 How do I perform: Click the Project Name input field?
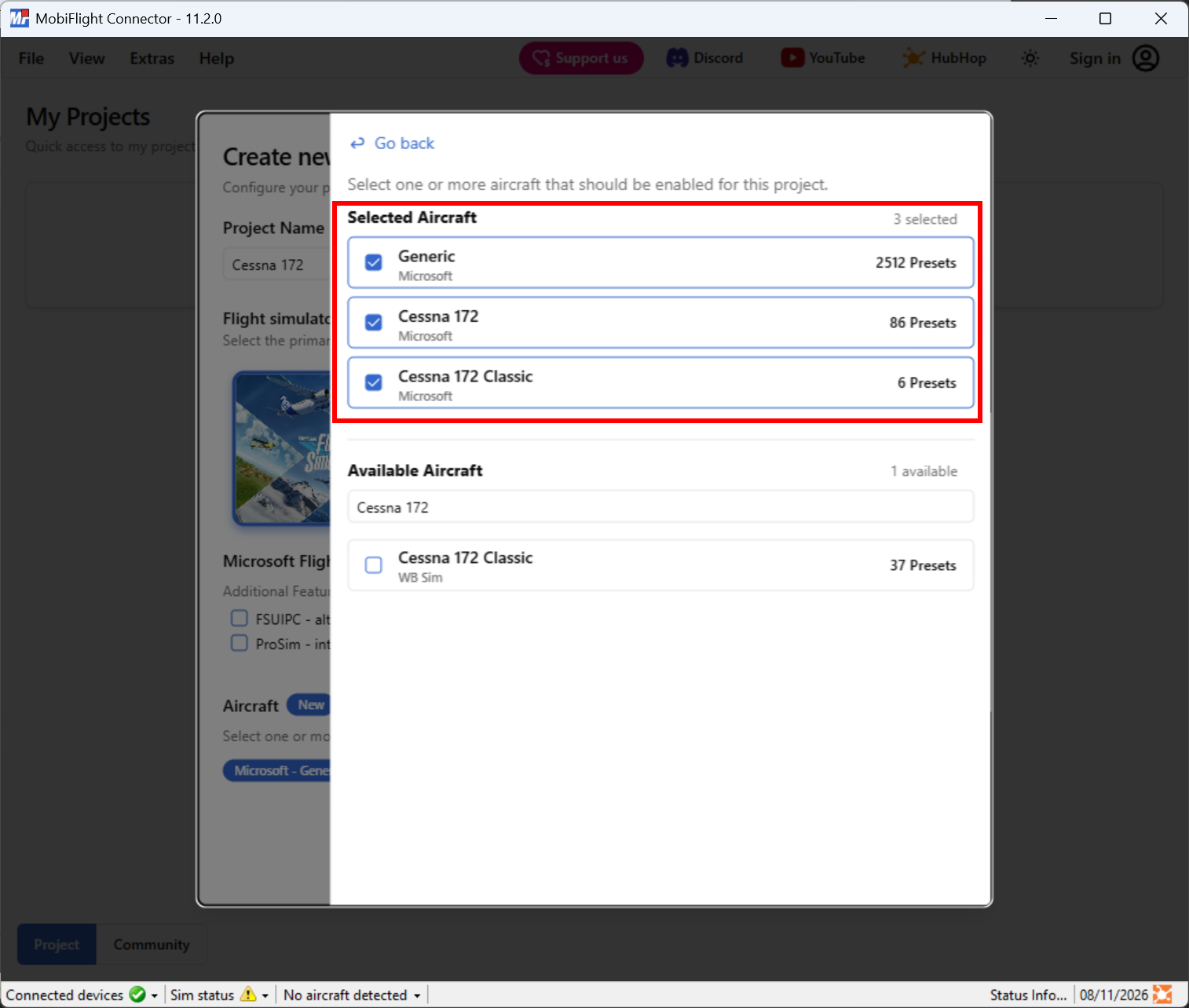[x=276, y=265]
